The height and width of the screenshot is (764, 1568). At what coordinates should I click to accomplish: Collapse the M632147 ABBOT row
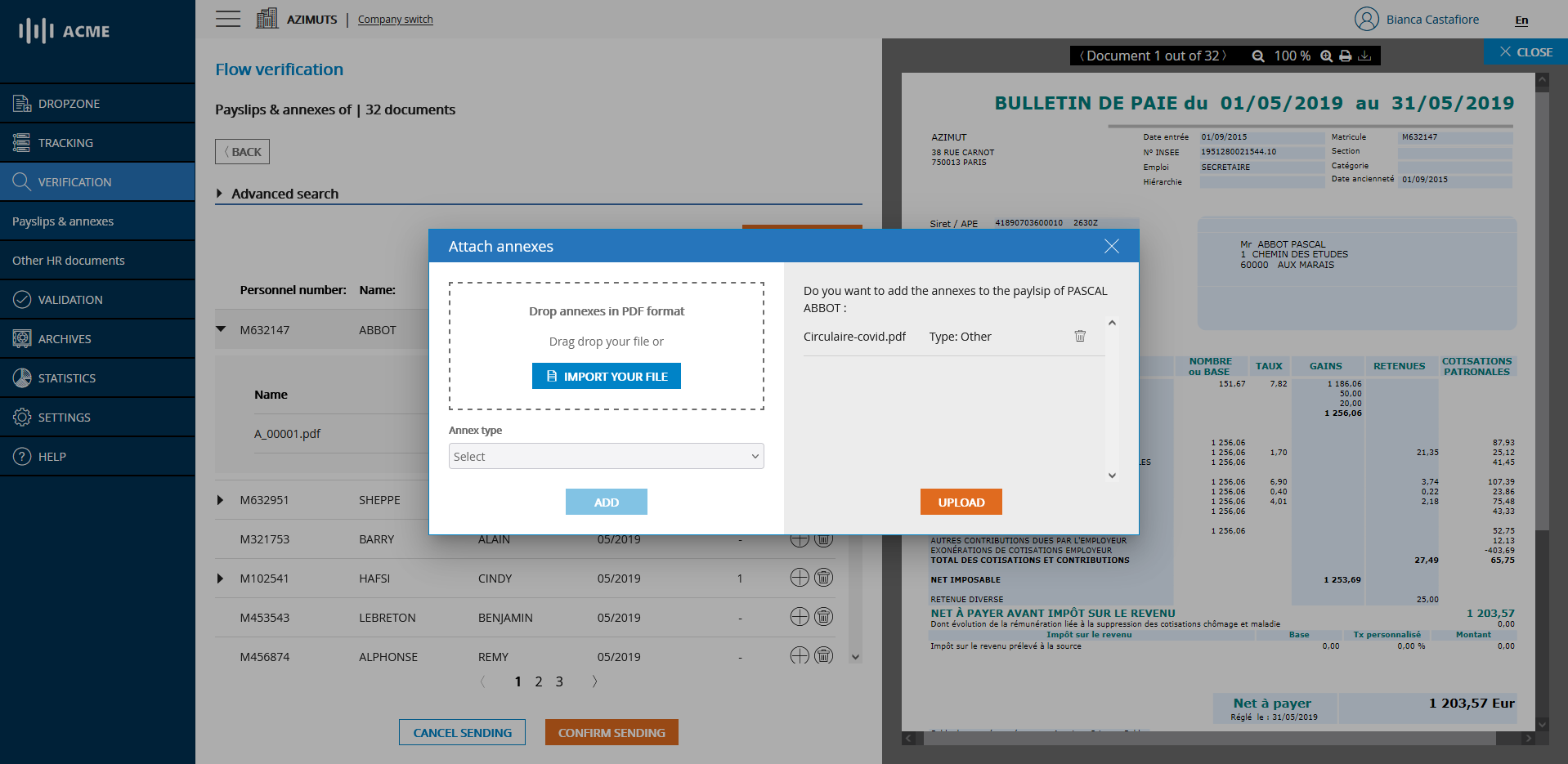221,329
